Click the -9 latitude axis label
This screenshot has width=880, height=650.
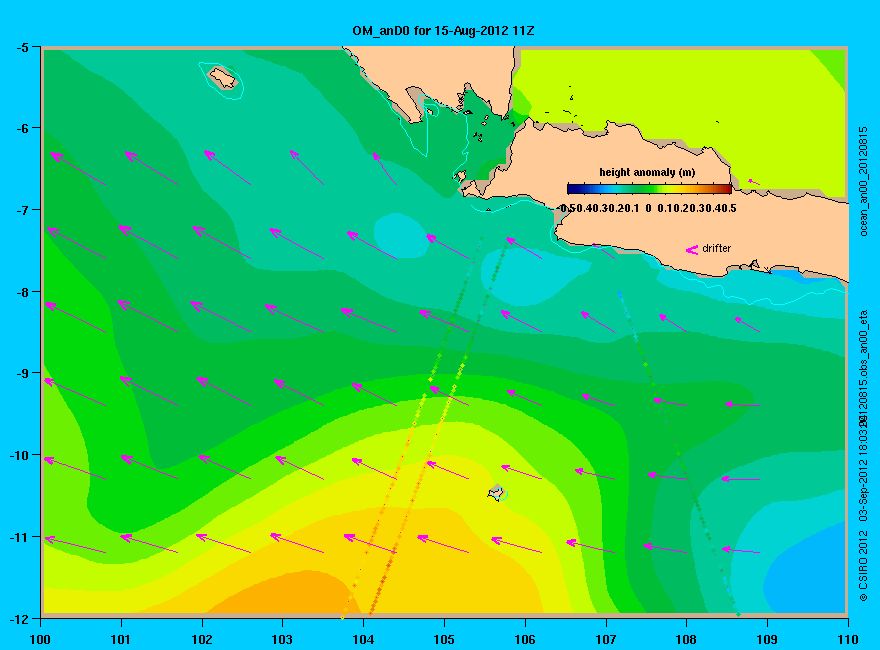point(22,373)
